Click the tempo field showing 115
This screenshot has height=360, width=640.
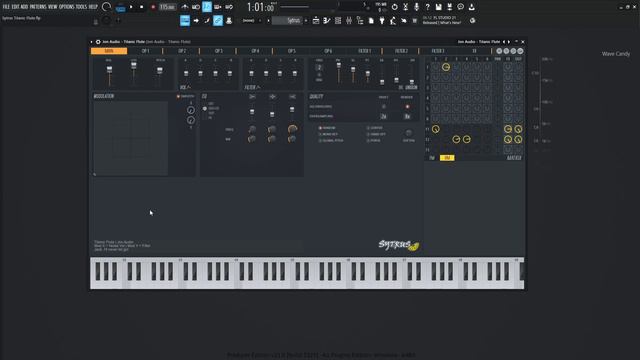coord(167,7)
